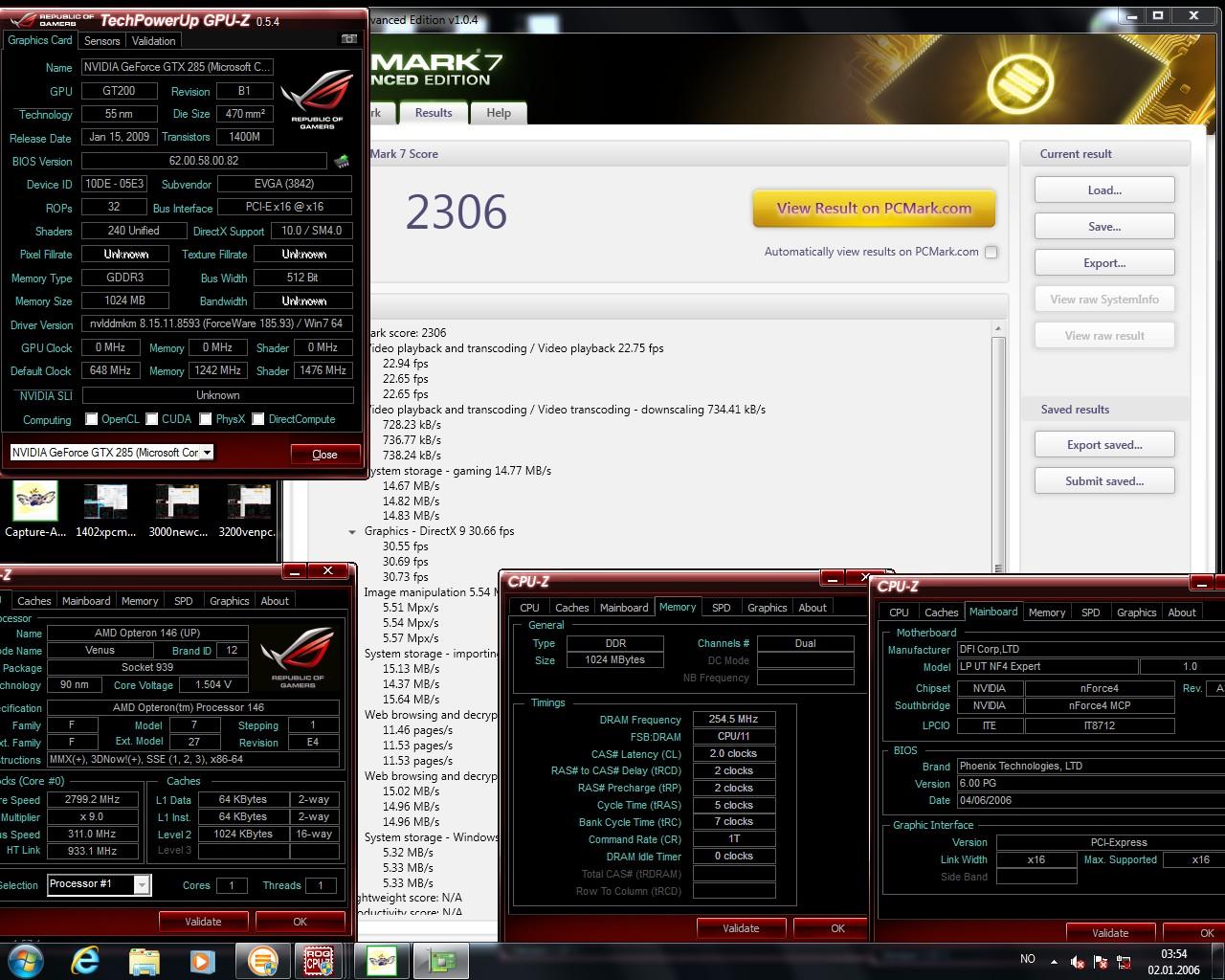Click the ROG logo in the Opteron CPU-Z window
Screen dimensions: 1225x980
tap(298, 657)
